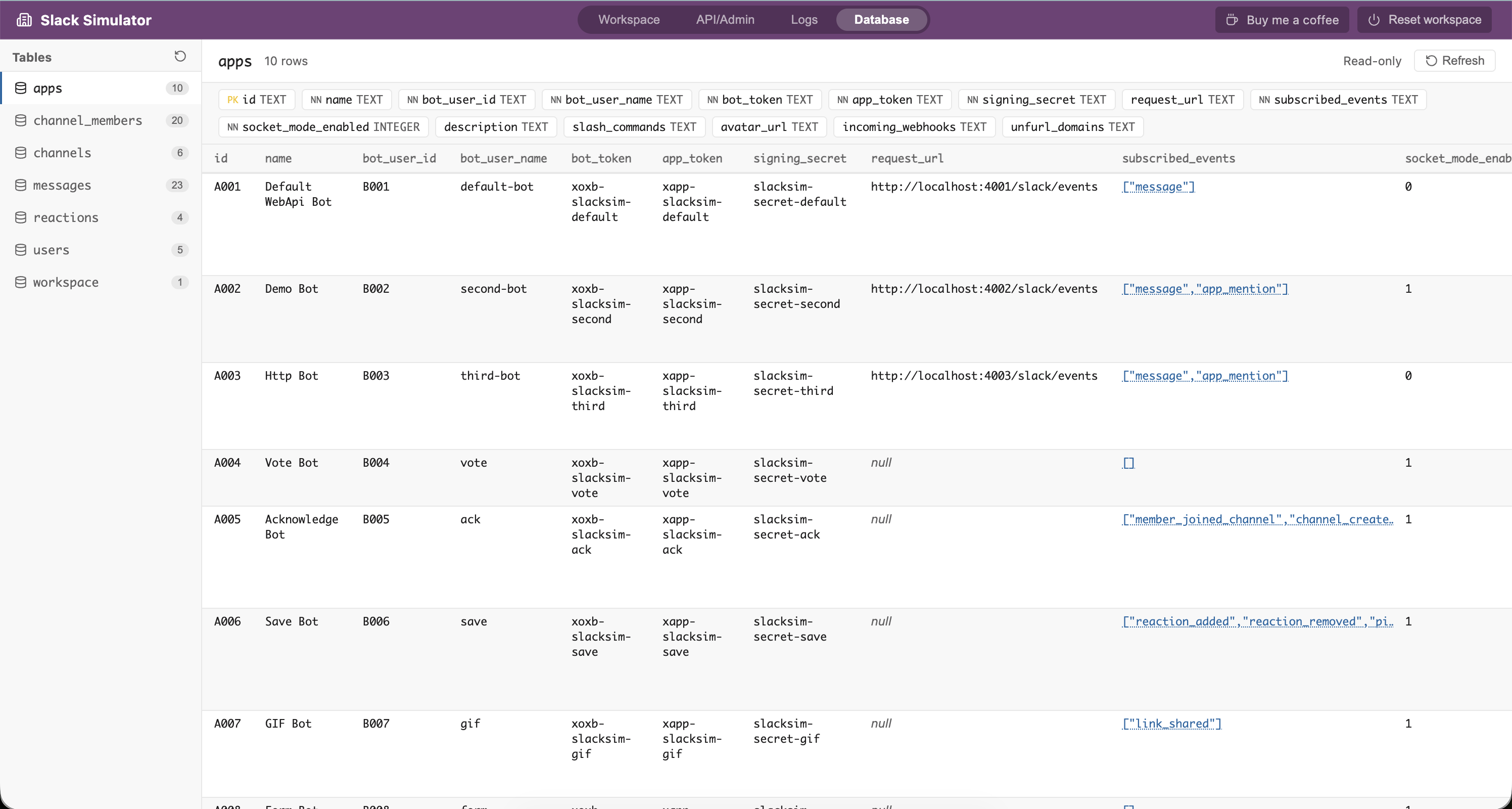This screenshot has width=1512, height=809.
Task: Expand subscribed_events value for Default WebApi Bot
Action: coord(1158,187)
